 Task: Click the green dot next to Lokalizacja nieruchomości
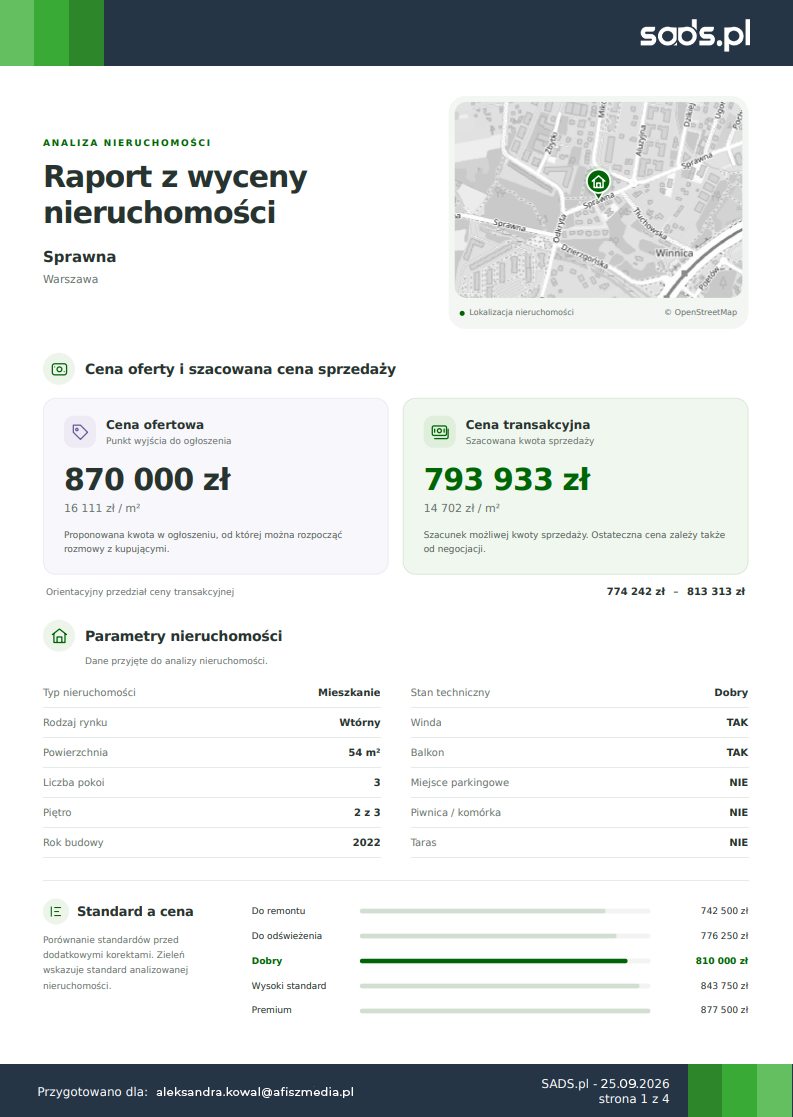tap(462, 313)
